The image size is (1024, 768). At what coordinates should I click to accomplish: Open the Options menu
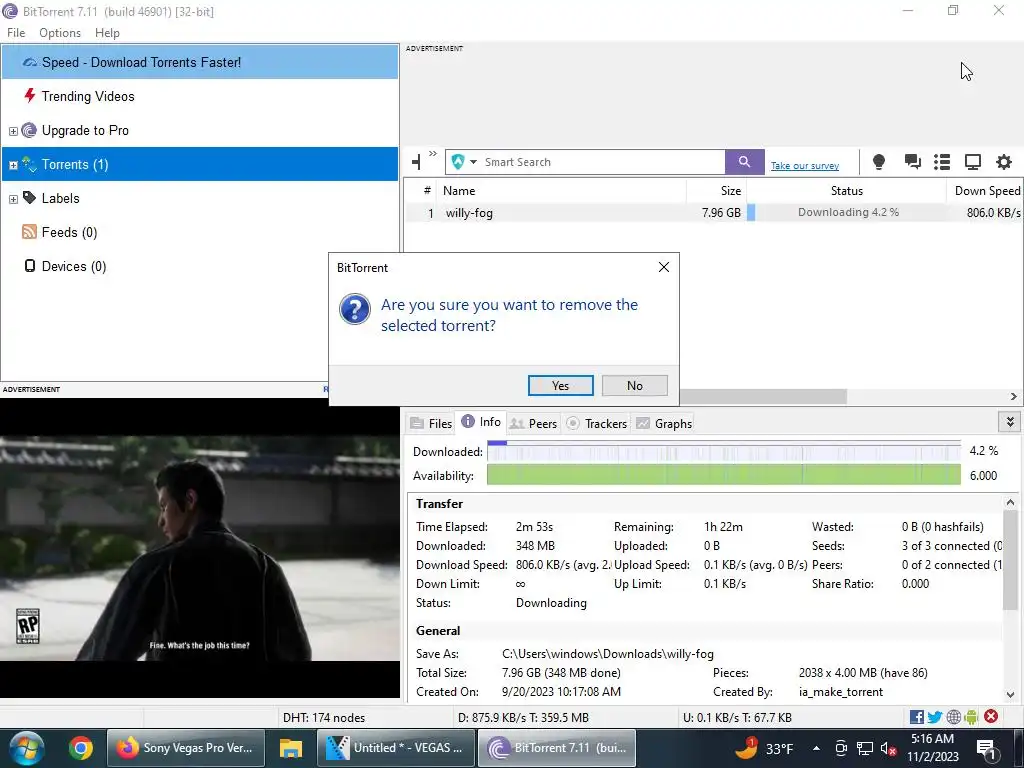pos(60,33)
